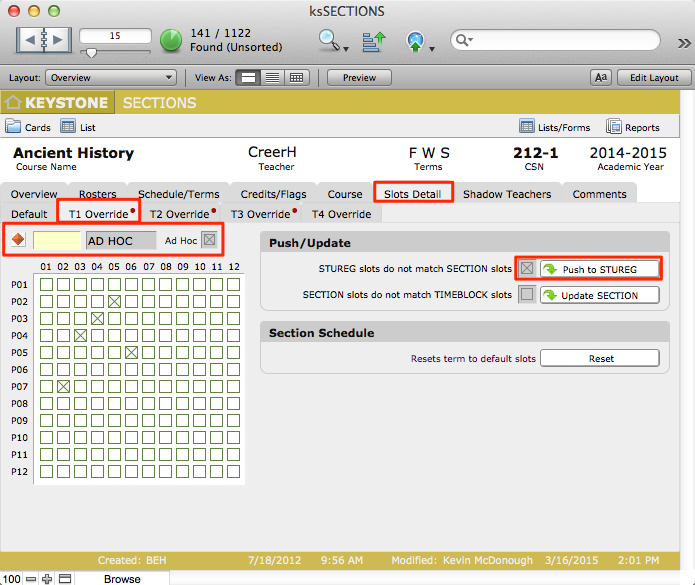695x585 pixels.
Task: Open the Browse mode popup at bottom
Action: (x=122, y=579)
